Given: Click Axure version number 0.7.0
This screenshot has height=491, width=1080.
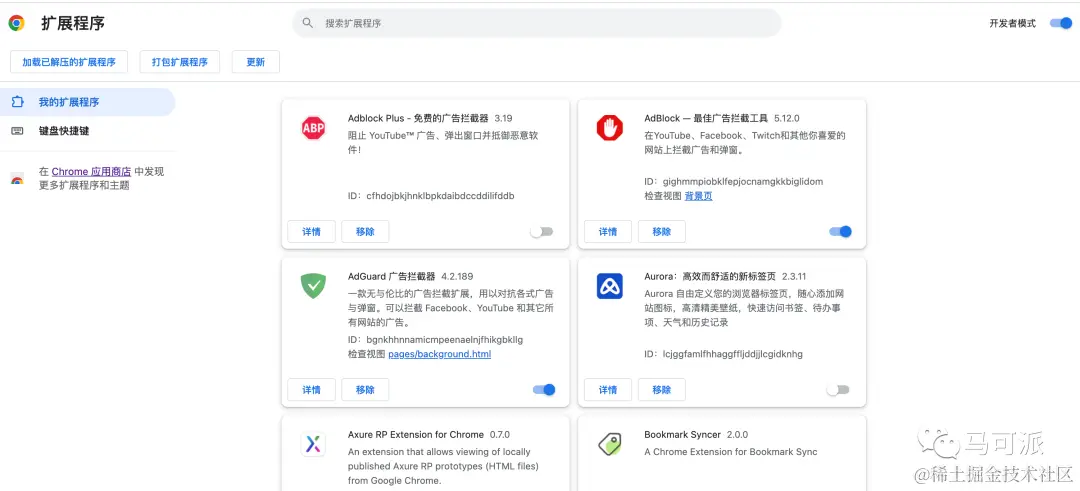Looking at the screenshot, I should (x=499, y=435).
